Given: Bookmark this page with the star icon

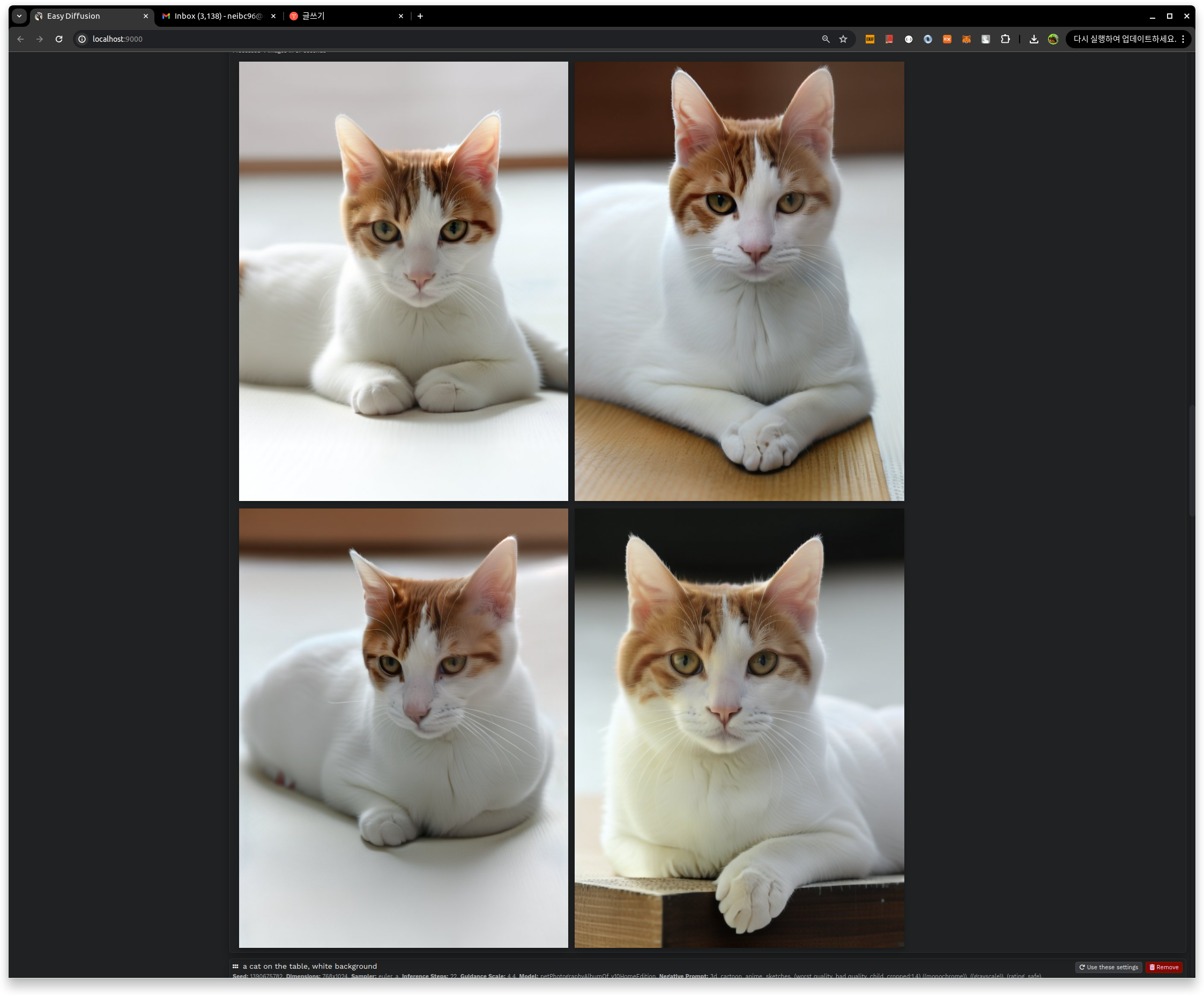Looking at the screenshot, I should (843, 39).
